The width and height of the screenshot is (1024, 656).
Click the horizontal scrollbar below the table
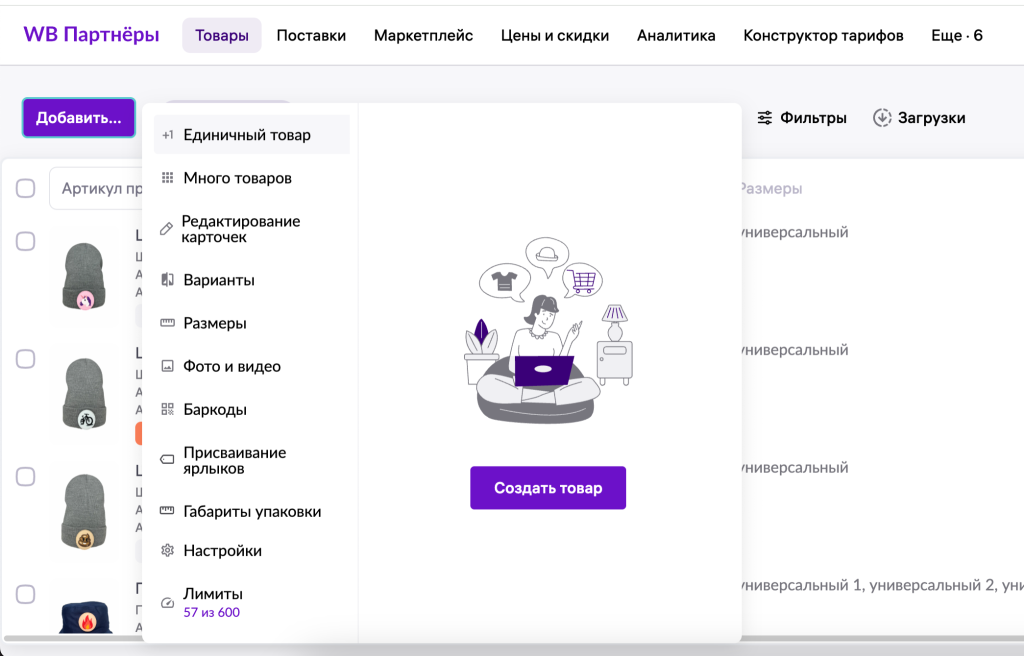point(512,638)
